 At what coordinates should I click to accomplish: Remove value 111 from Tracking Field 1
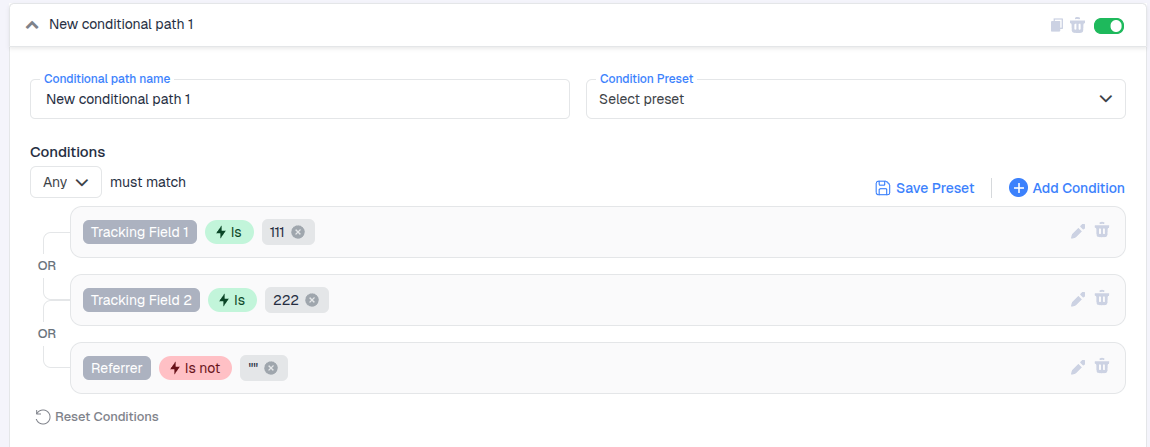click(298, 232)
